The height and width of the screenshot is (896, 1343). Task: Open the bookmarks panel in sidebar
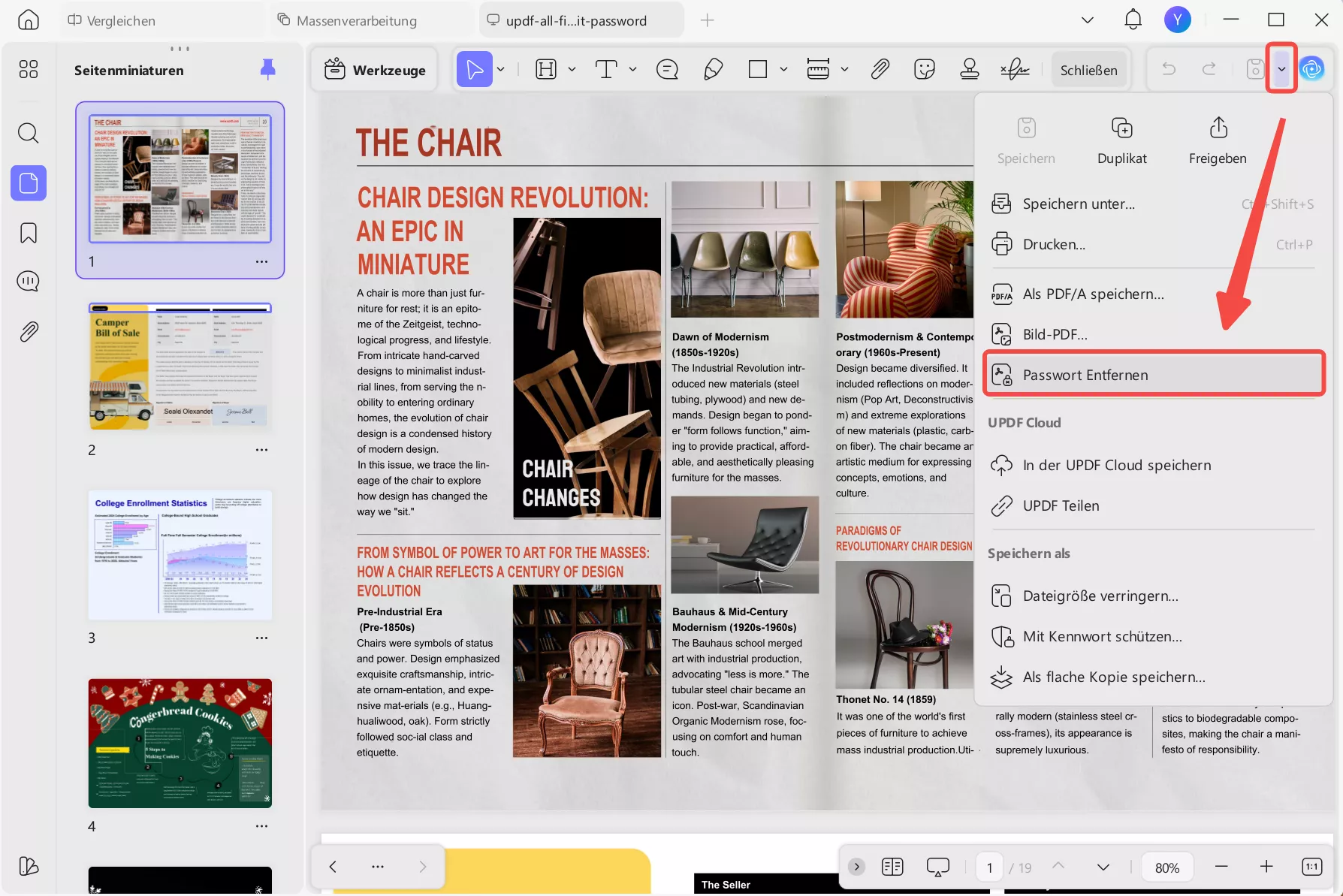pyautogui.click(x=29, y=233)
